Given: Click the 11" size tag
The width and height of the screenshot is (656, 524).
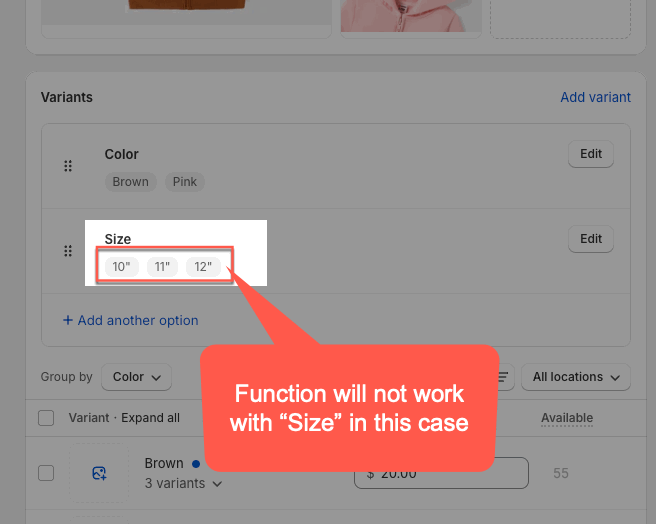Looking at the screenshot, I should 162,267.
